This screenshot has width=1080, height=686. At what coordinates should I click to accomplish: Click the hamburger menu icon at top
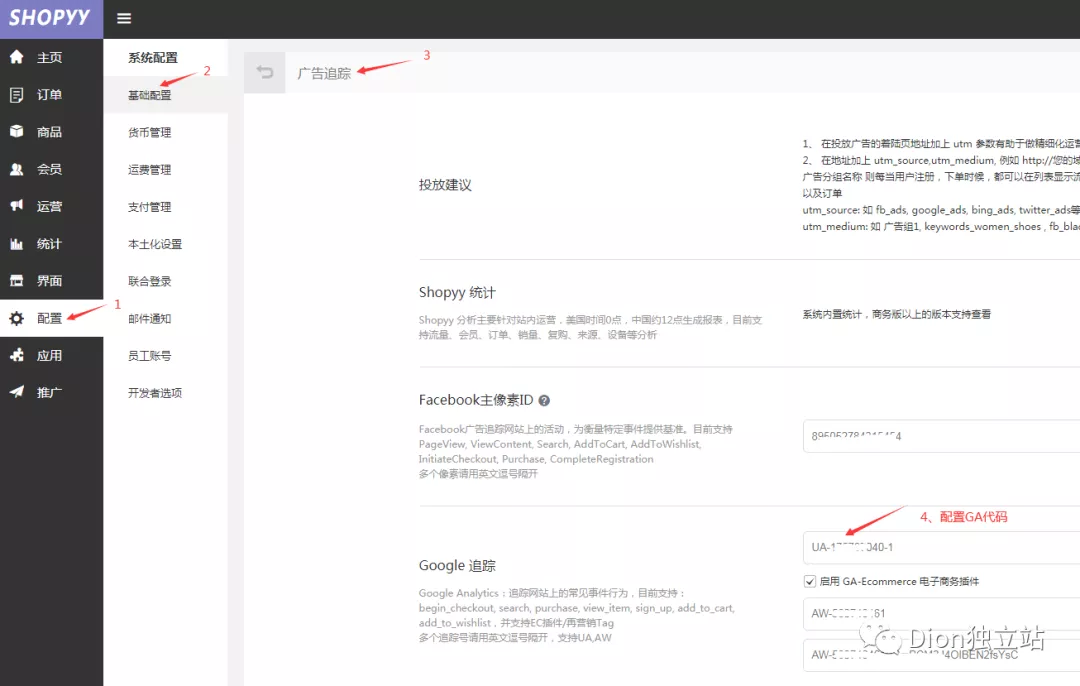(x=124, y=17)
